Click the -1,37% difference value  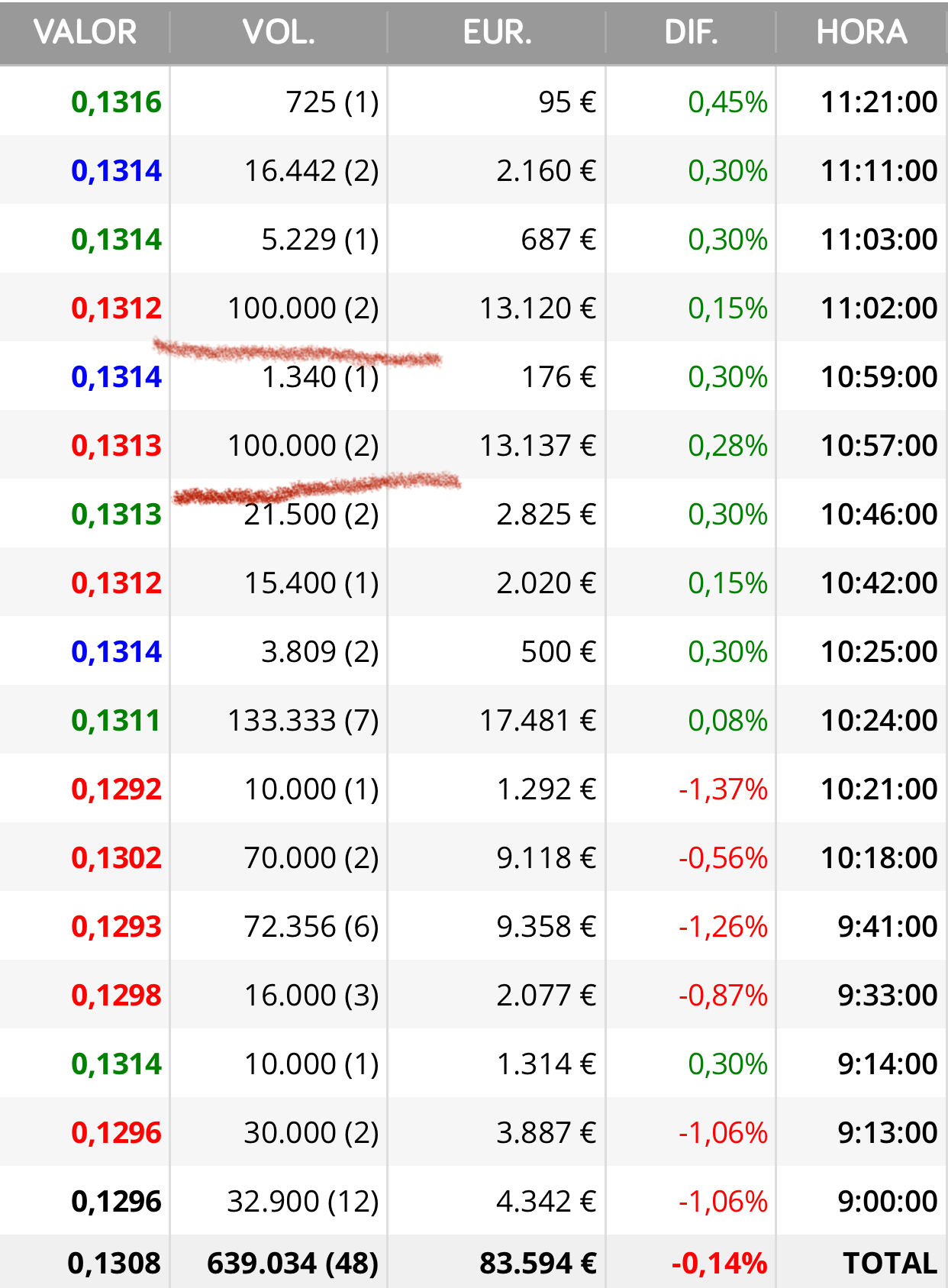click(723, 789)
